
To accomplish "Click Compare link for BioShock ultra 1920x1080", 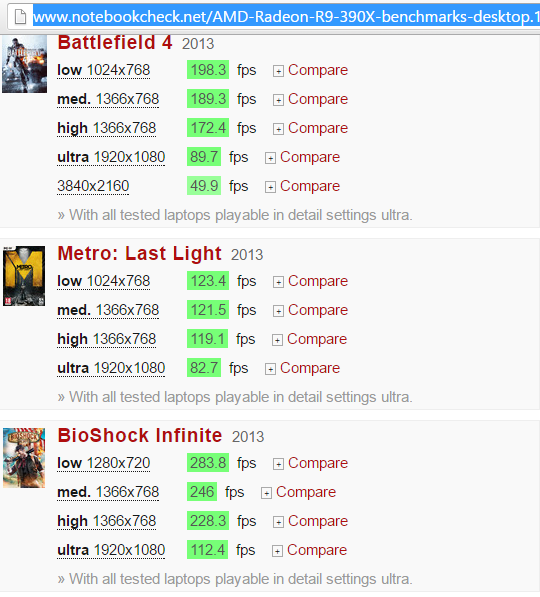I will 317,550.
